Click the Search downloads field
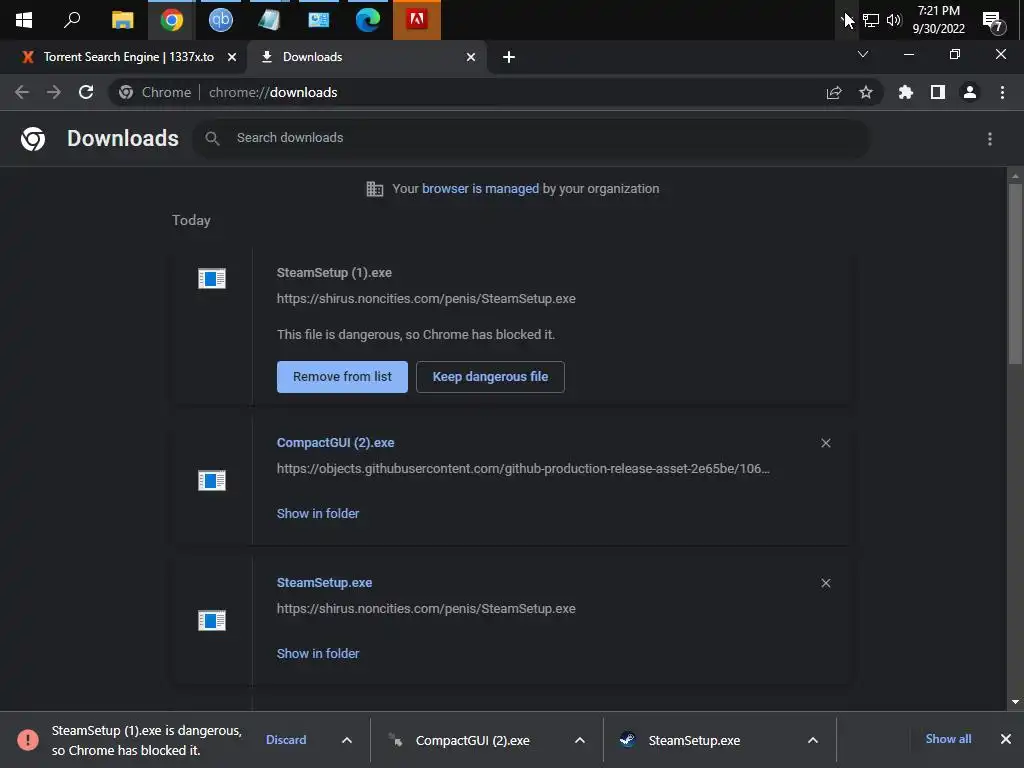 [x=531, y=138]
